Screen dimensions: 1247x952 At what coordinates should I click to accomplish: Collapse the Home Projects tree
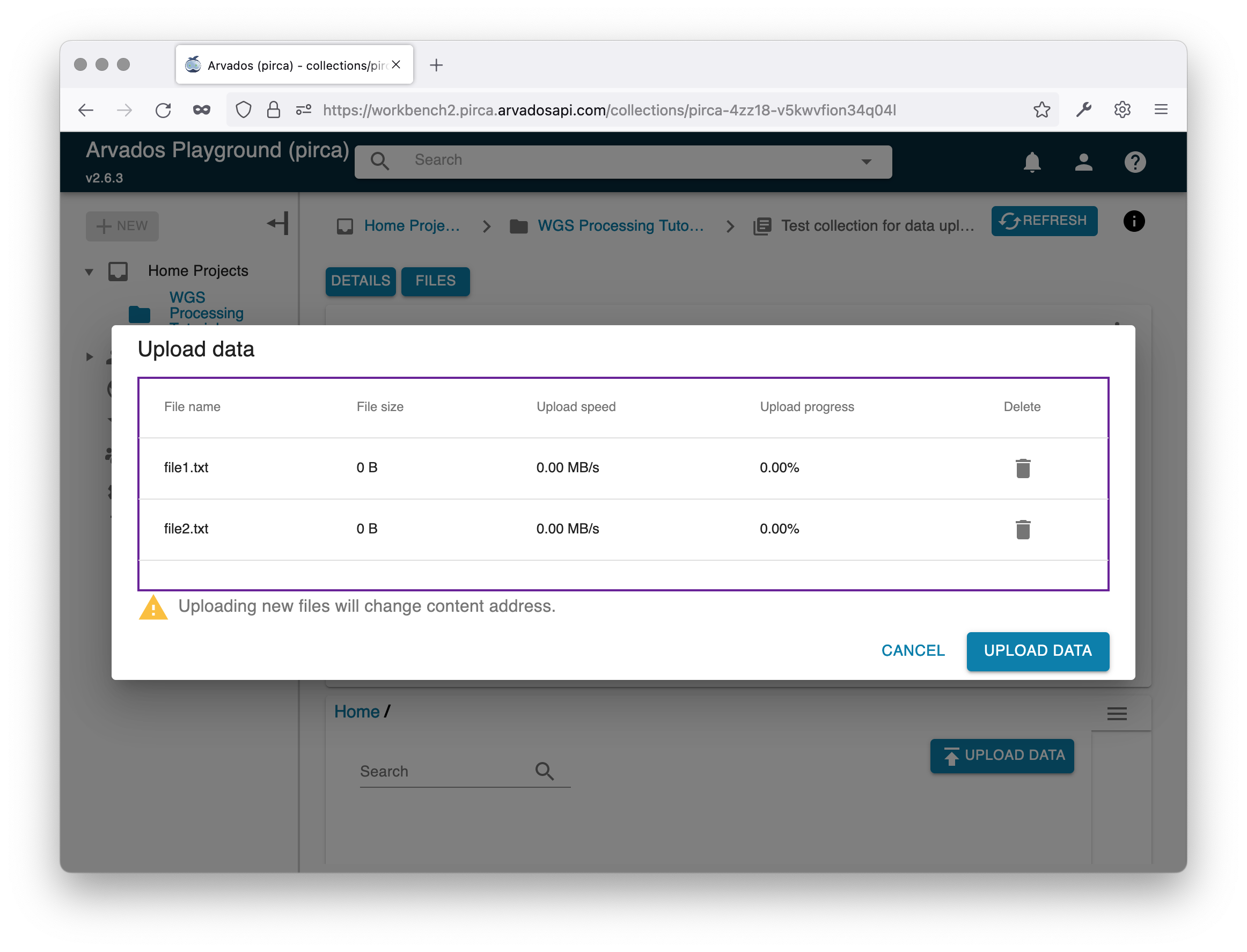pos(89,272)
